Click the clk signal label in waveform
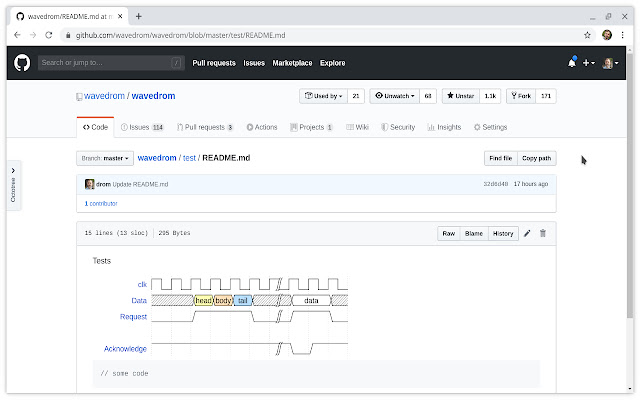Screen dimensions: 640x400 point(142,284)
